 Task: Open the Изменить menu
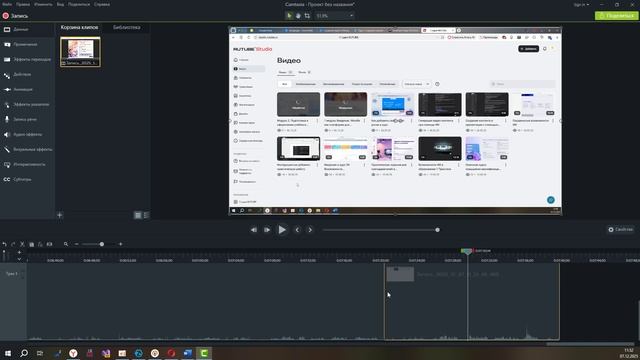[43, 4]
